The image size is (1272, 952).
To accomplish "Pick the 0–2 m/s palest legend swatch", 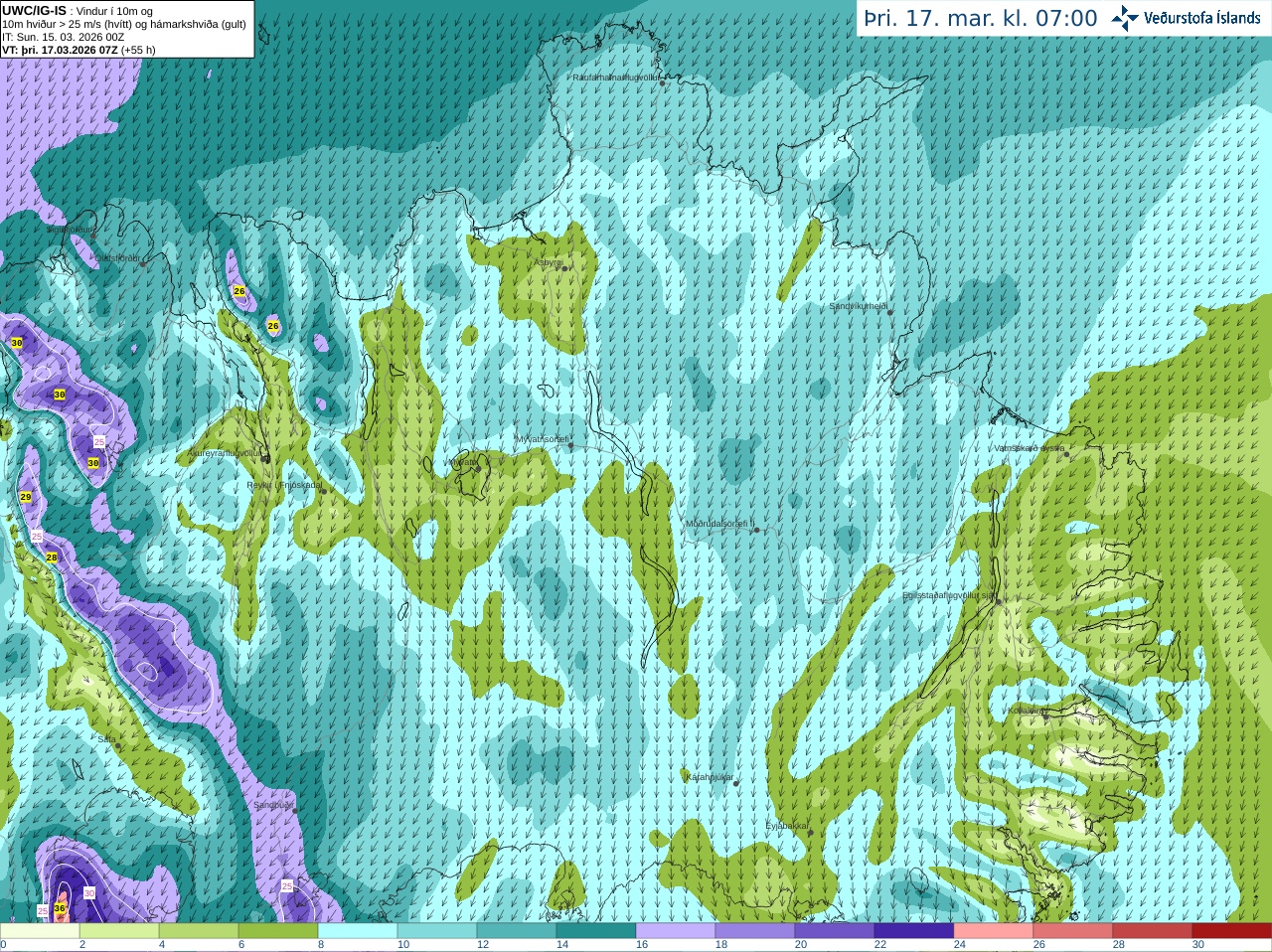I will click(x=40, y=931).
